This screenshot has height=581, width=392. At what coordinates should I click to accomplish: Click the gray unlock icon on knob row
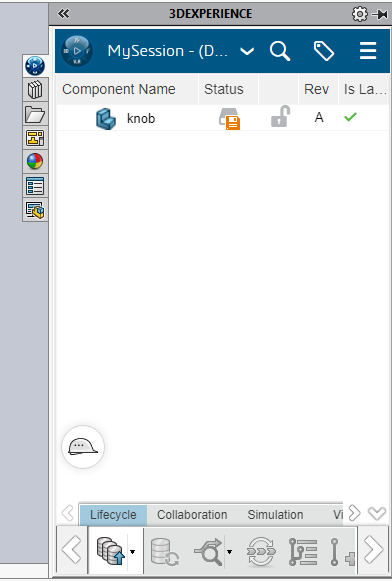point(280,116)
